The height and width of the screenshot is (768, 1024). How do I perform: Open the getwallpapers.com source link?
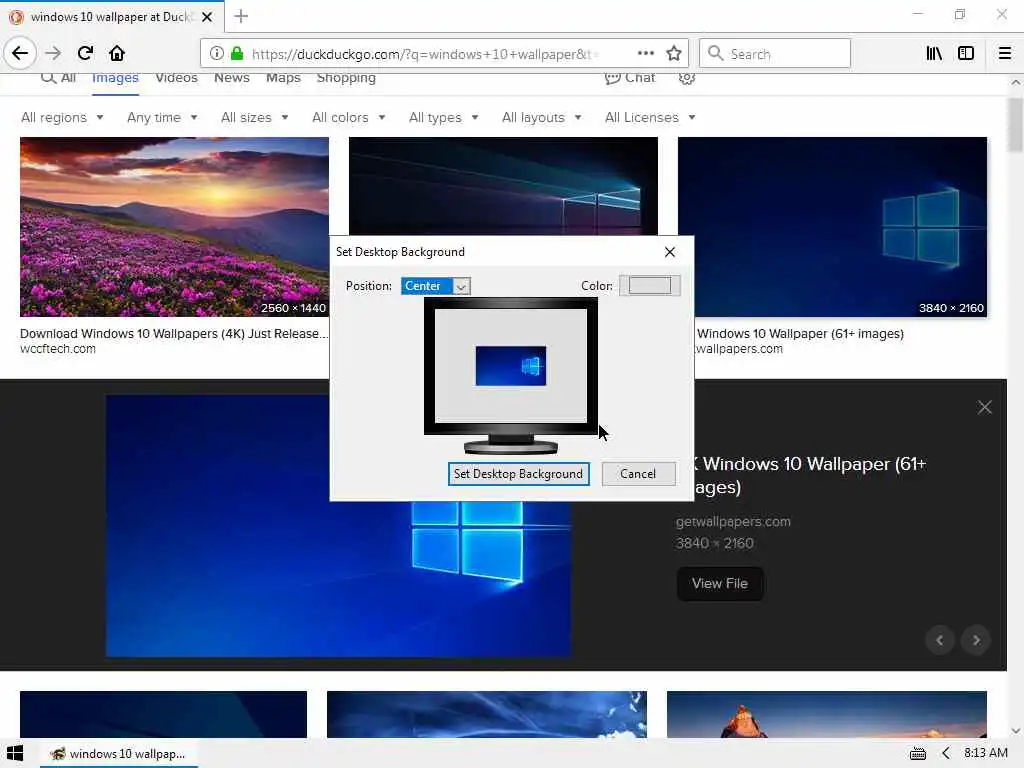click(733, 522)
